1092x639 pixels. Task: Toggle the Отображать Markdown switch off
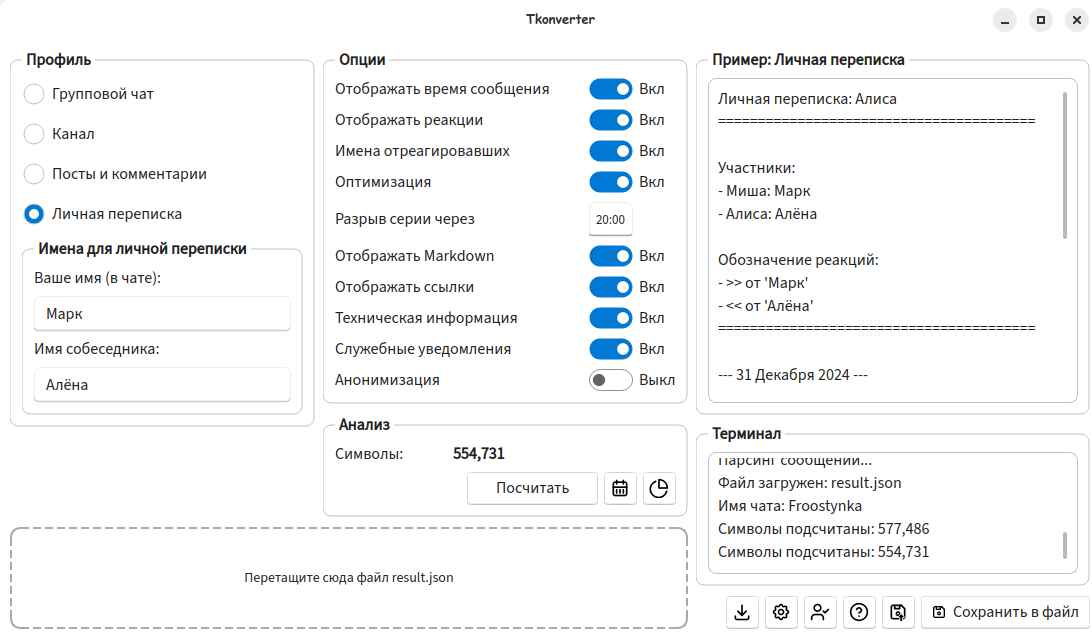(x=610, y=256)
